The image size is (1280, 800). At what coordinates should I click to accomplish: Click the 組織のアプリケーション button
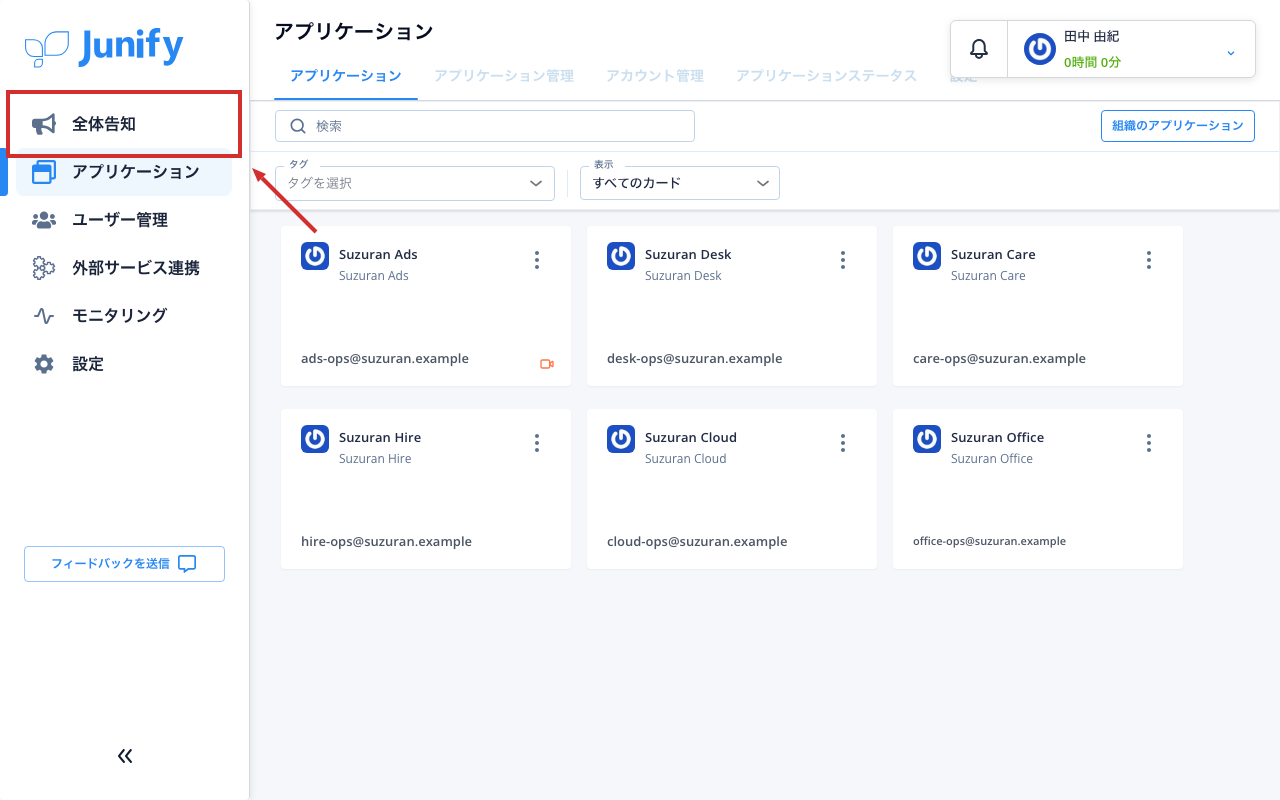click(1178, 126)
